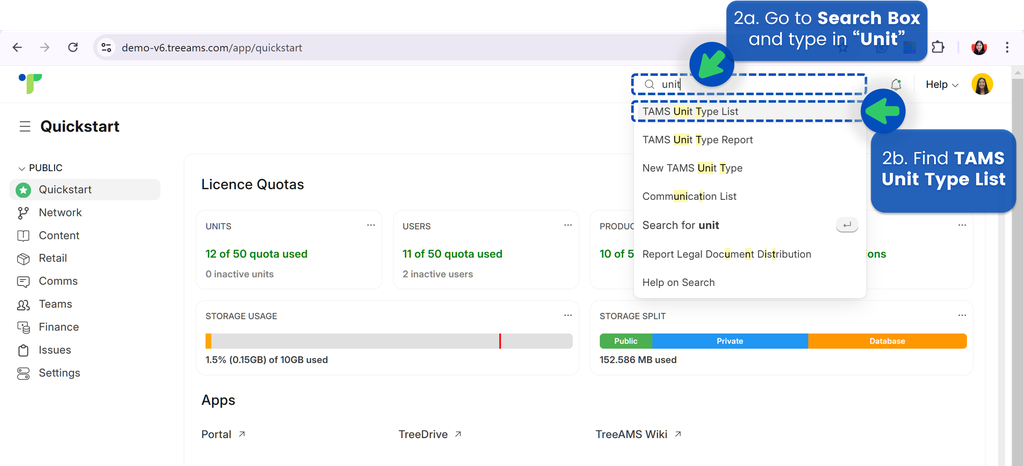Click the enter-key icon beside Search for unit
Image resolution: width=1024 pixels, height=466 pixels.
coord(847,225)
